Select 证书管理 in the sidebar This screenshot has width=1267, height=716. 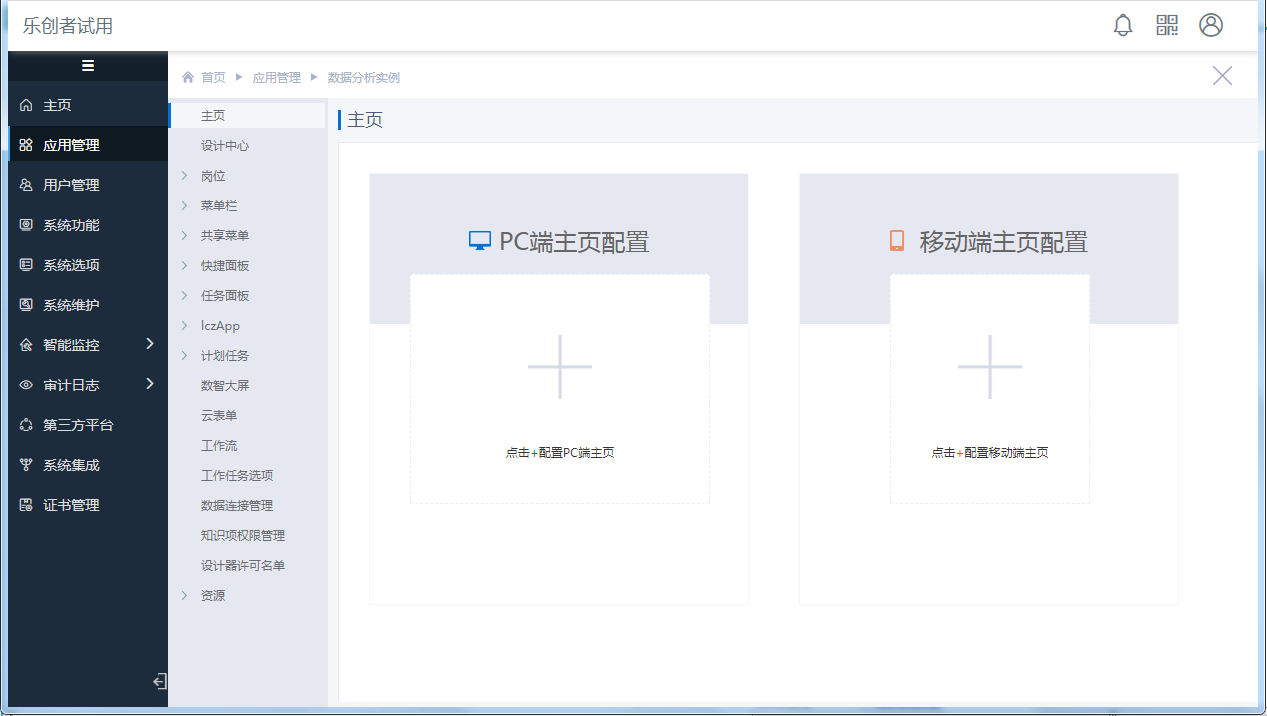(71, 505)
